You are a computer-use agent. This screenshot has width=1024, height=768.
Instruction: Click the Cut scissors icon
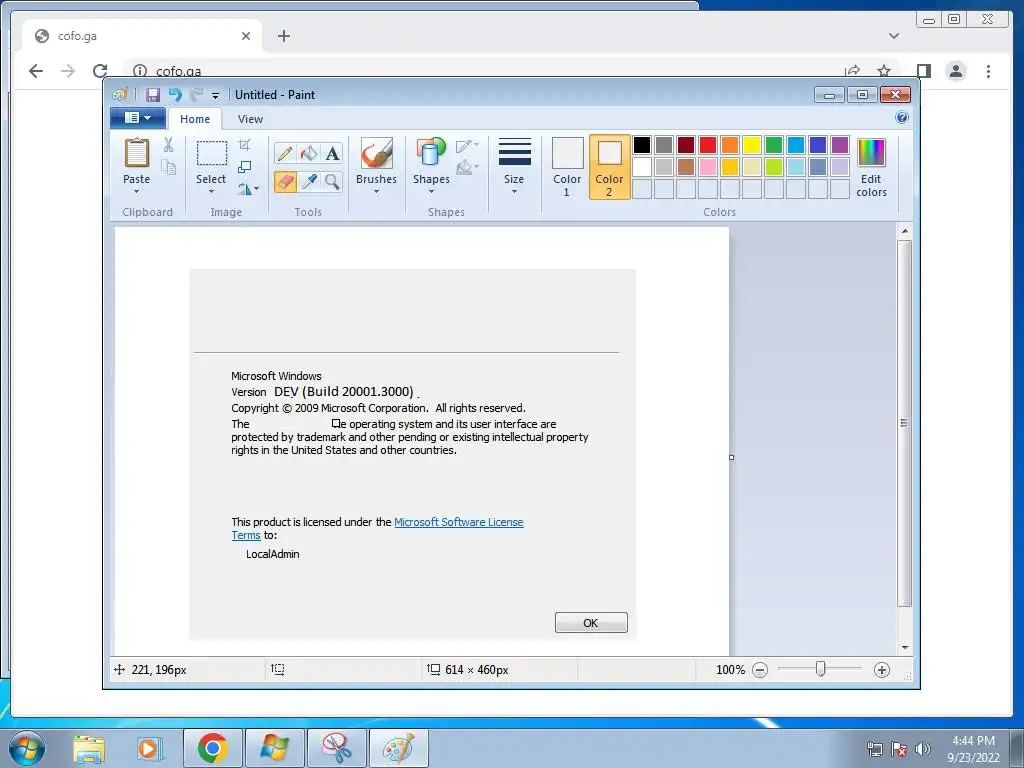point(168,144)
